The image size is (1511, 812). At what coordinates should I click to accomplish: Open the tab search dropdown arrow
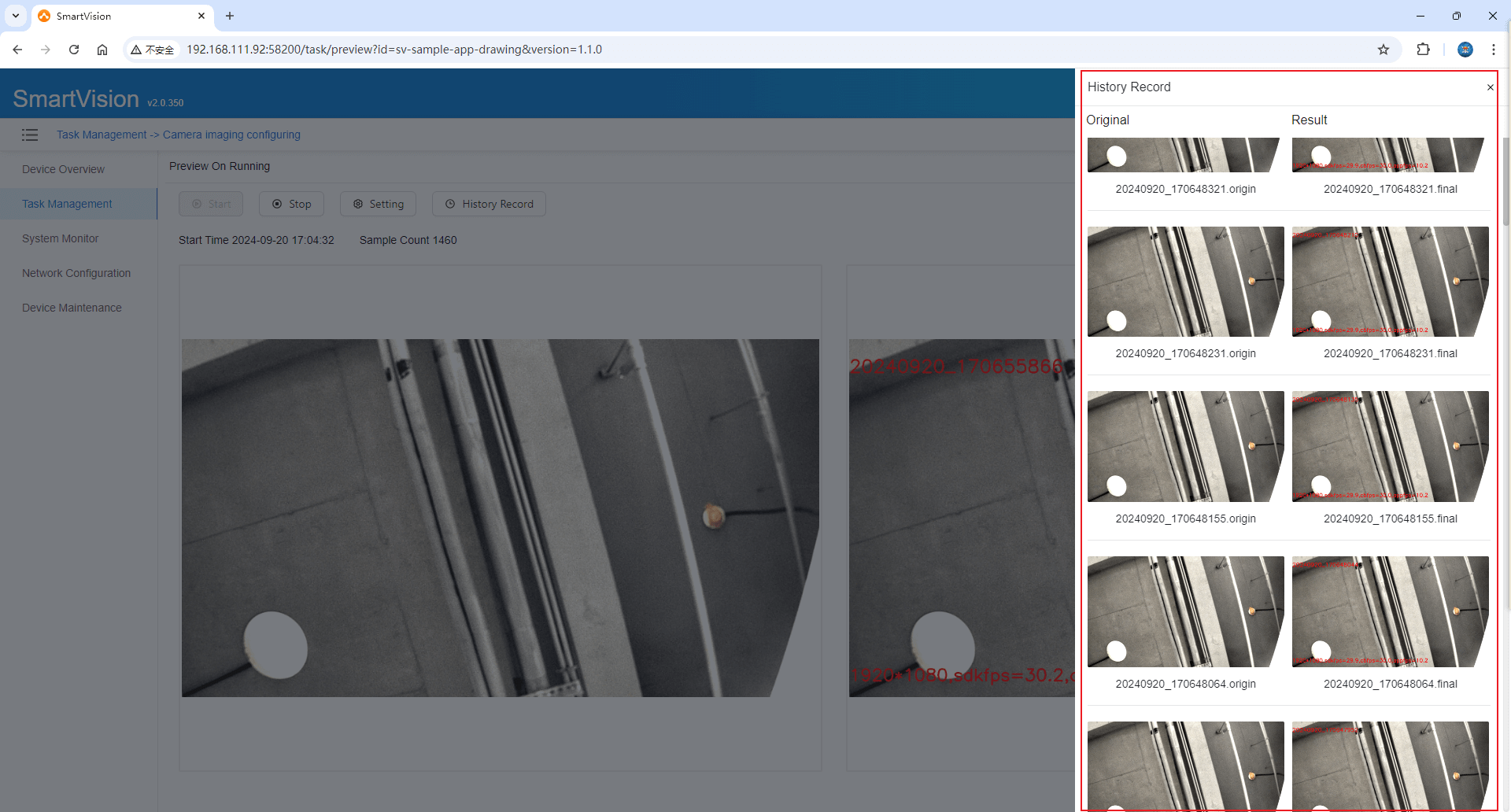(16, 16)
